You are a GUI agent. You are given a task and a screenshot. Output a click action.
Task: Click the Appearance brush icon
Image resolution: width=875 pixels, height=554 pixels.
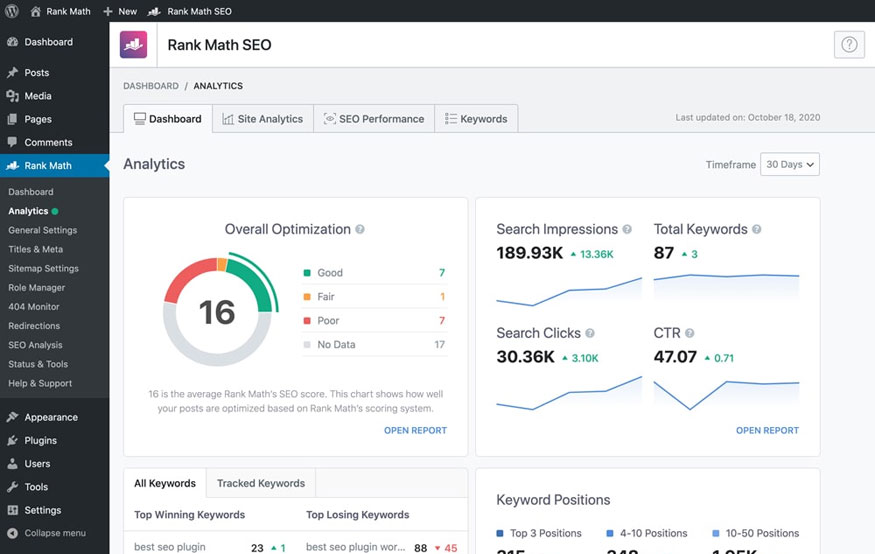pos(12,417)
